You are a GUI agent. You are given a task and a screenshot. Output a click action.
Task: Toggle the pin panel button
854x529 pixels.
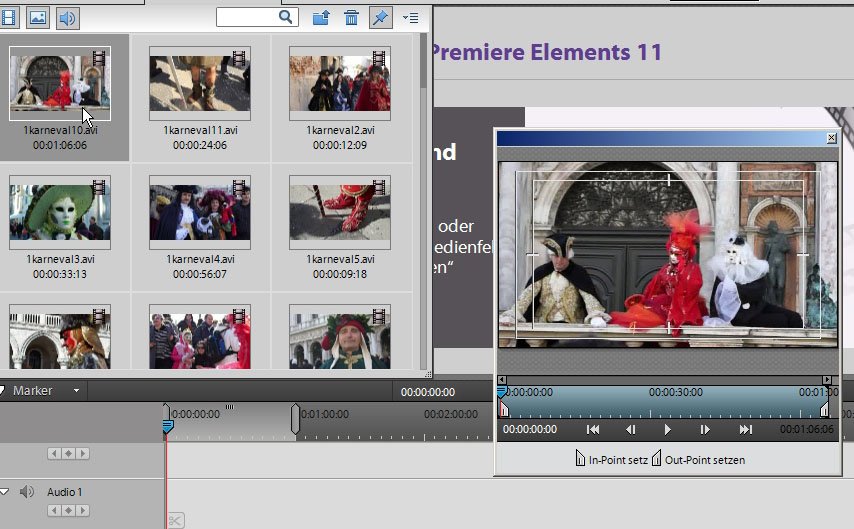point(380,18)
